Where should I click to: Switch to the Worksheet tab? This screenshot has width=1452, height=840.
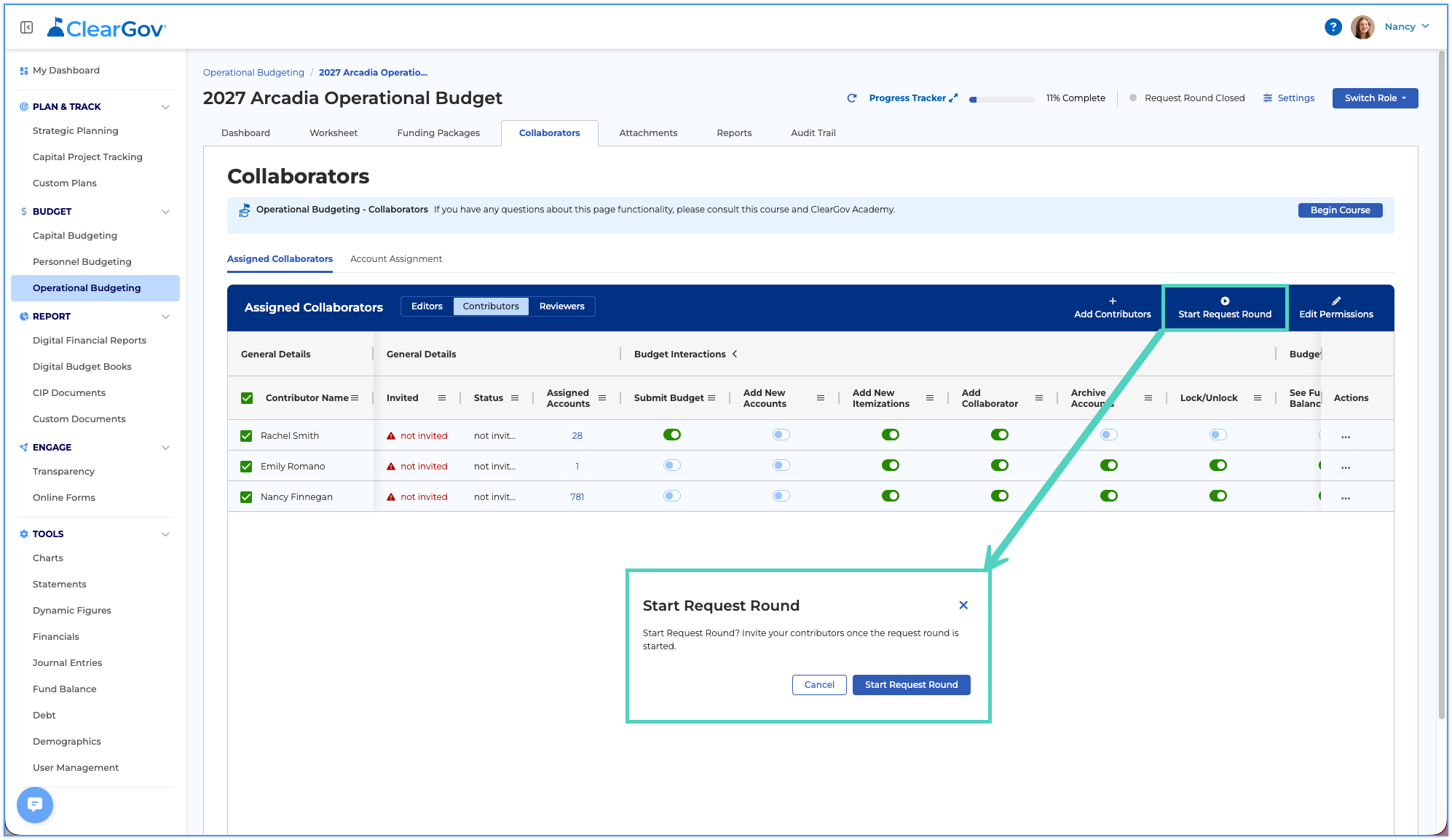334,132
